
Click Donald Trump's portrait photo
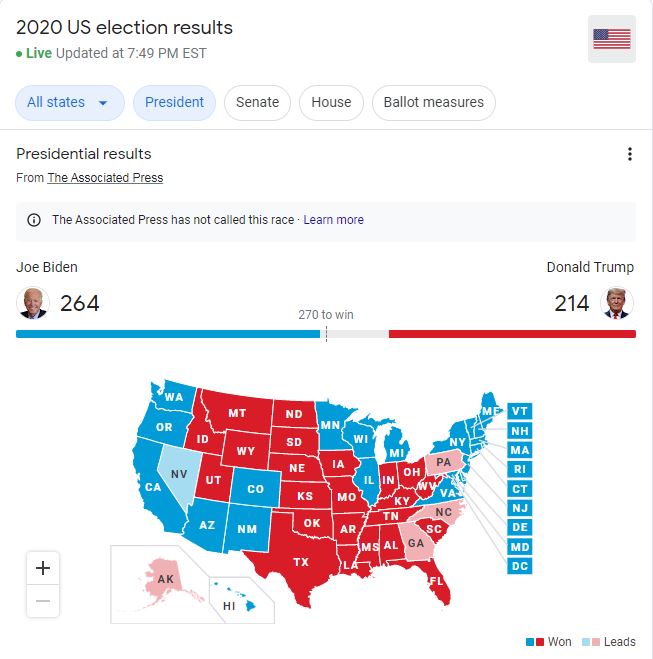[617, 302]
